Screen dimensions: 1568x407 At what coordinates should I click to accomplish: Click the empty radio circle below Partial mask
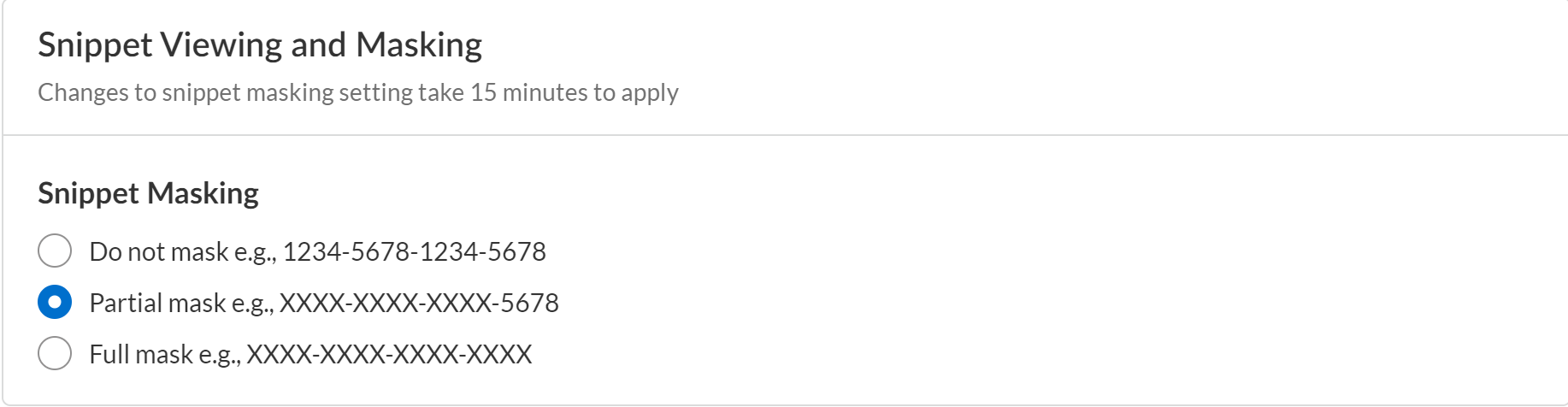[x=55, y=354]
